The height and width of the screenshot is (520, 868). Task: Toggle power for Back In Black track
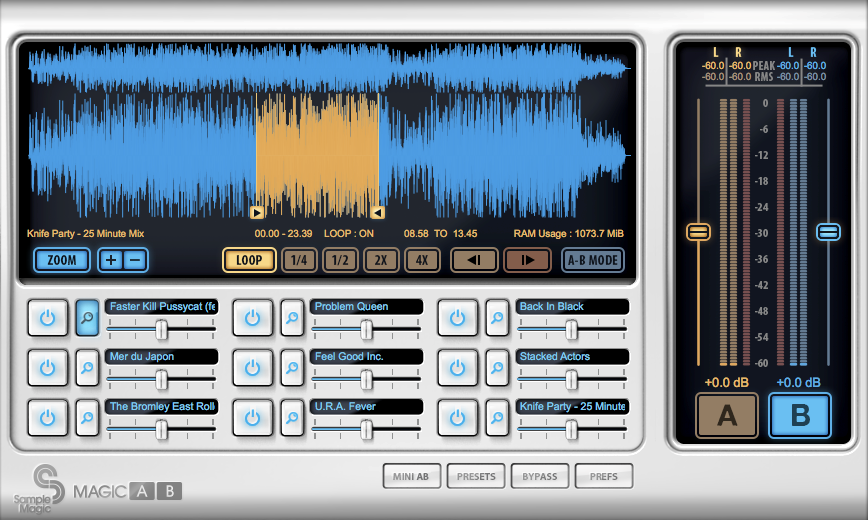point(457,318)
